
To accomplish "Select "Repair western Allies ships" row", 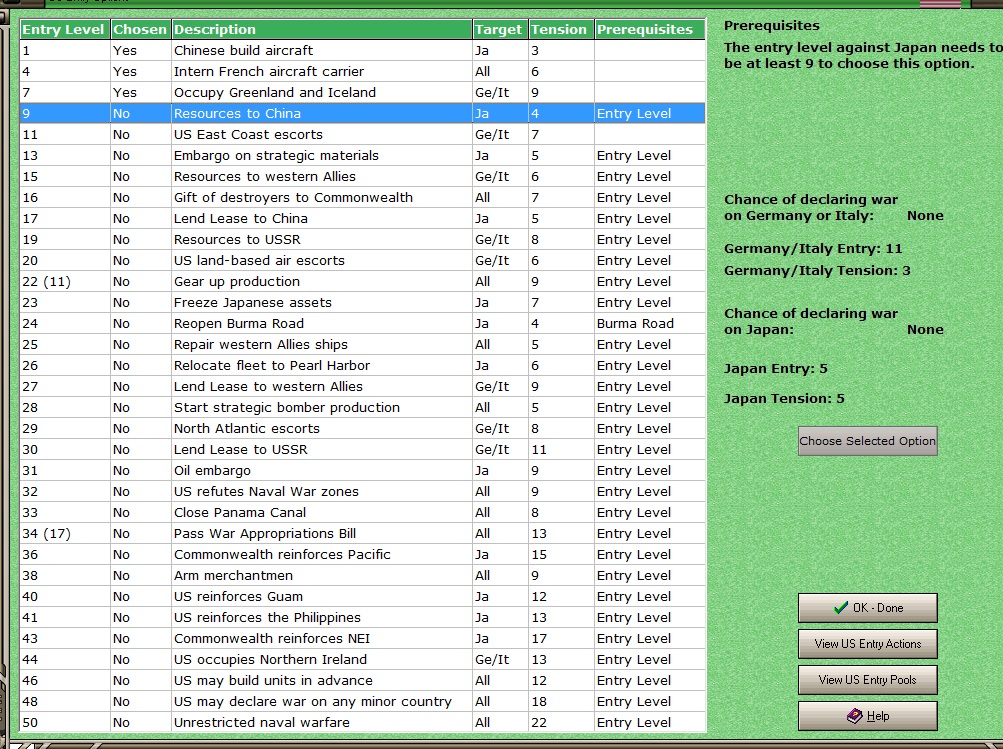I will tap(363, 345).
